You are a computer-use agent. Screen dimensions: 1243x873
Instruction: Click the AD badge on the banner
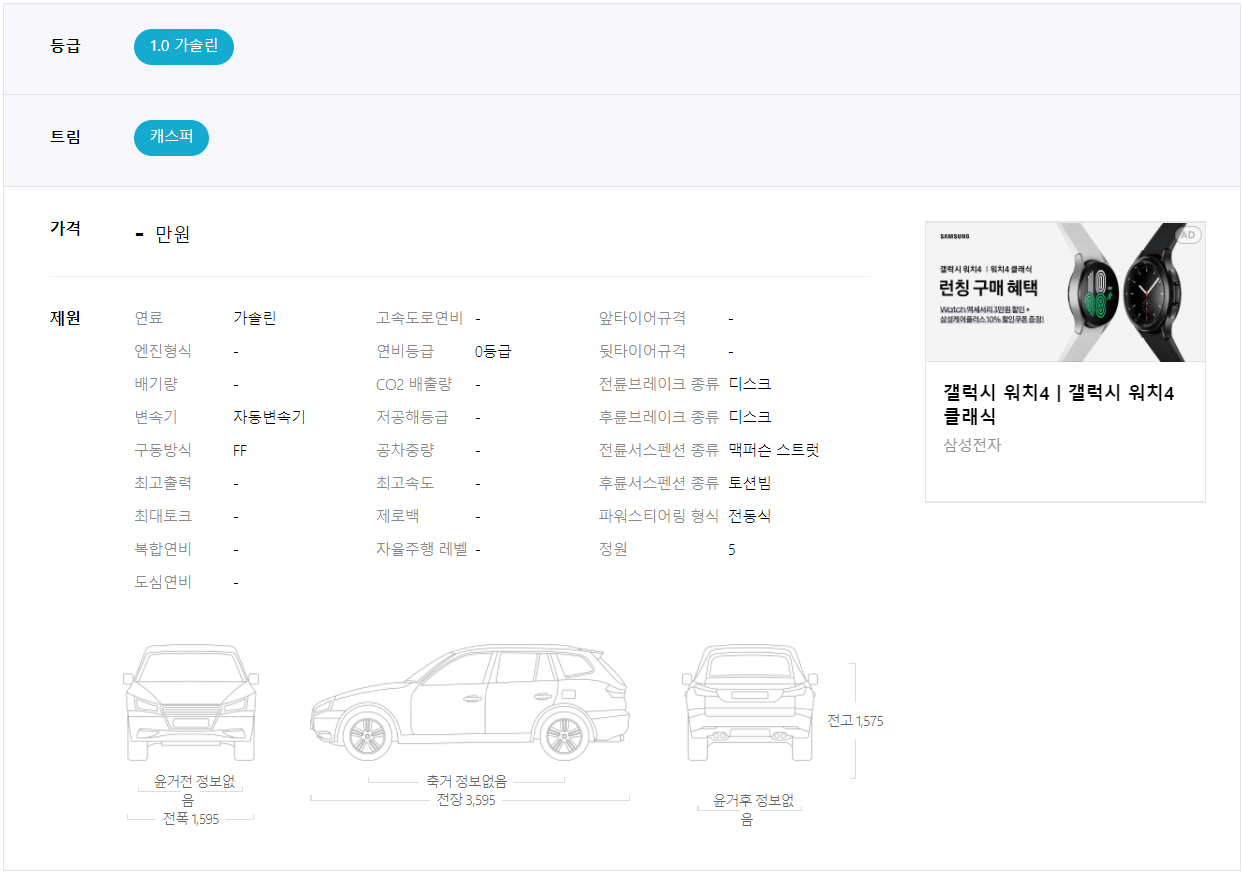point(1188,235)
